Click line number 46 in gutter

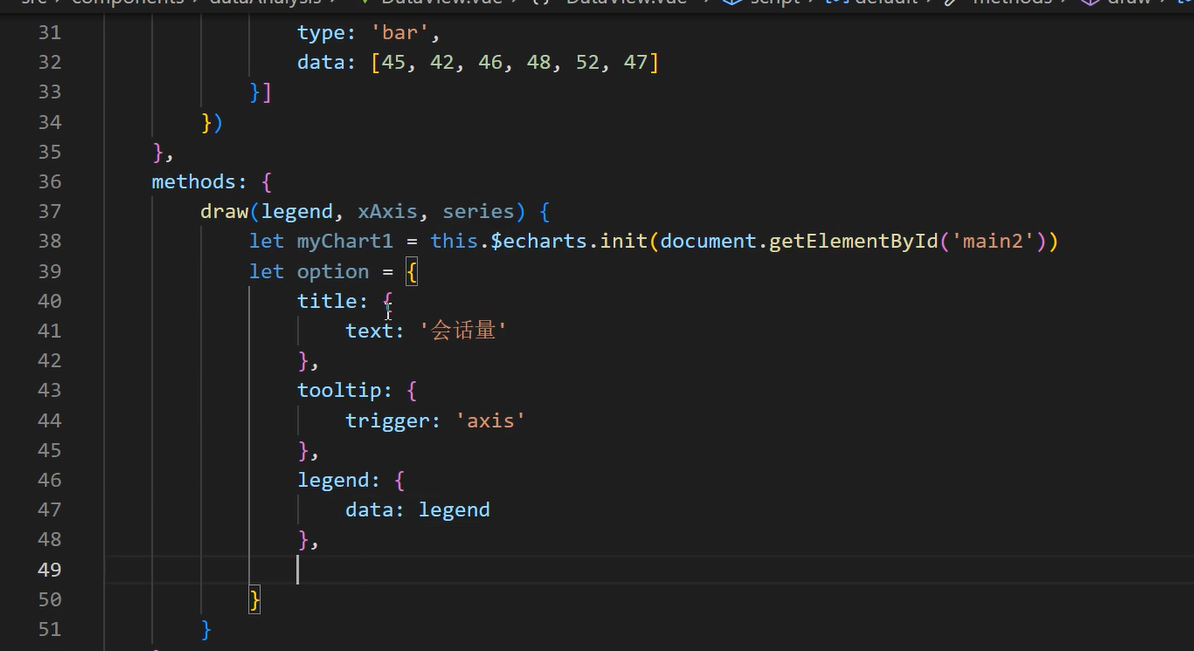[x=49, y=480]
